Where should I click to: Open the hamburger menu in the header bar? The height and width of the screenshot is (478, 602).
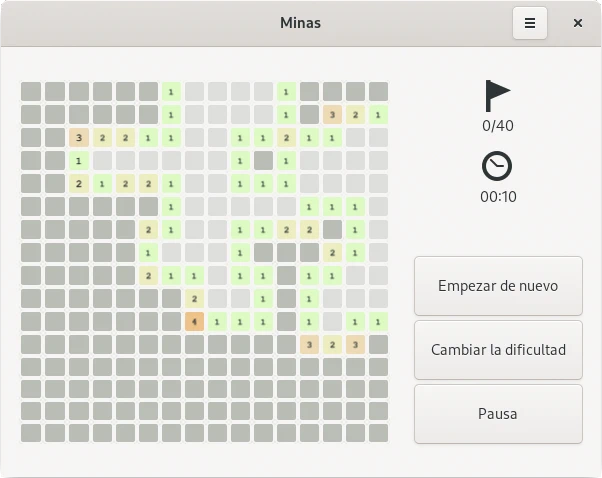tap(530, 23)
